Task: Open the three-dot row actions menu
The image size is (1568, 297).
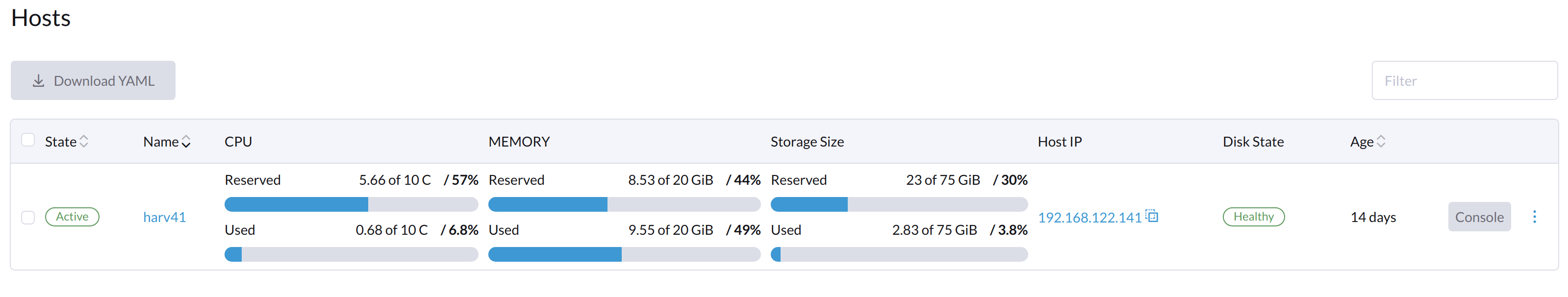Action: 1534,217
